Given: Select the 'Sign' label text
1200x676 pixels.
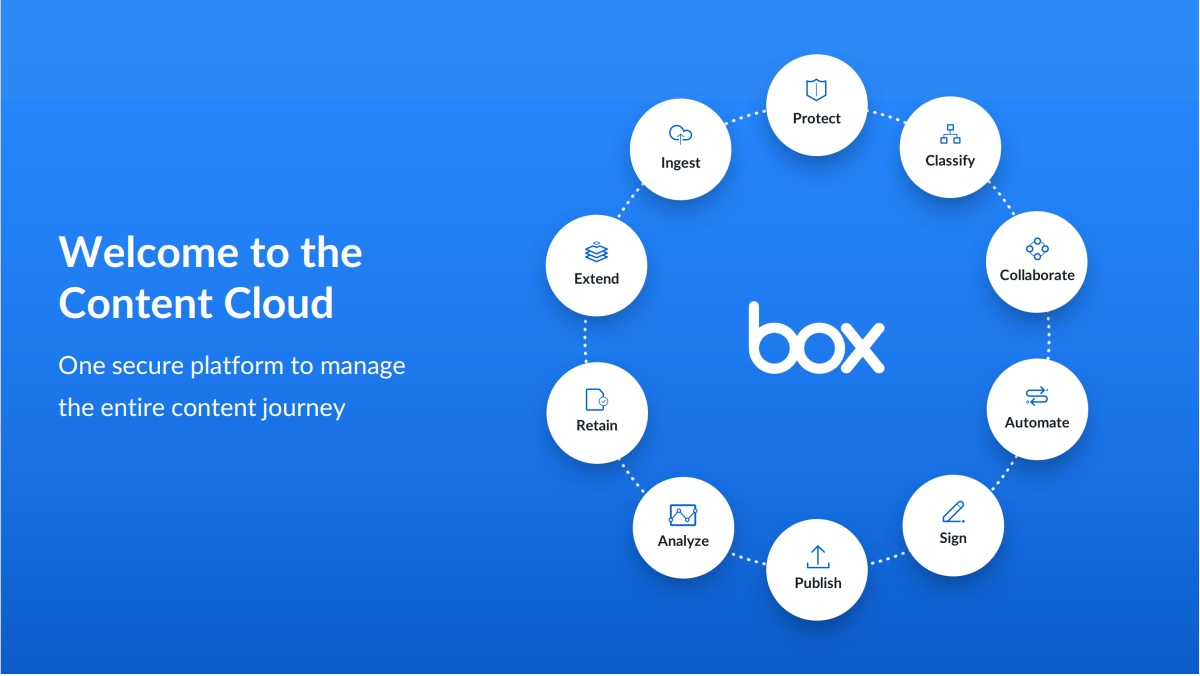Looking at the screenshot, I should pyautogui.click(x=953, y=538).
